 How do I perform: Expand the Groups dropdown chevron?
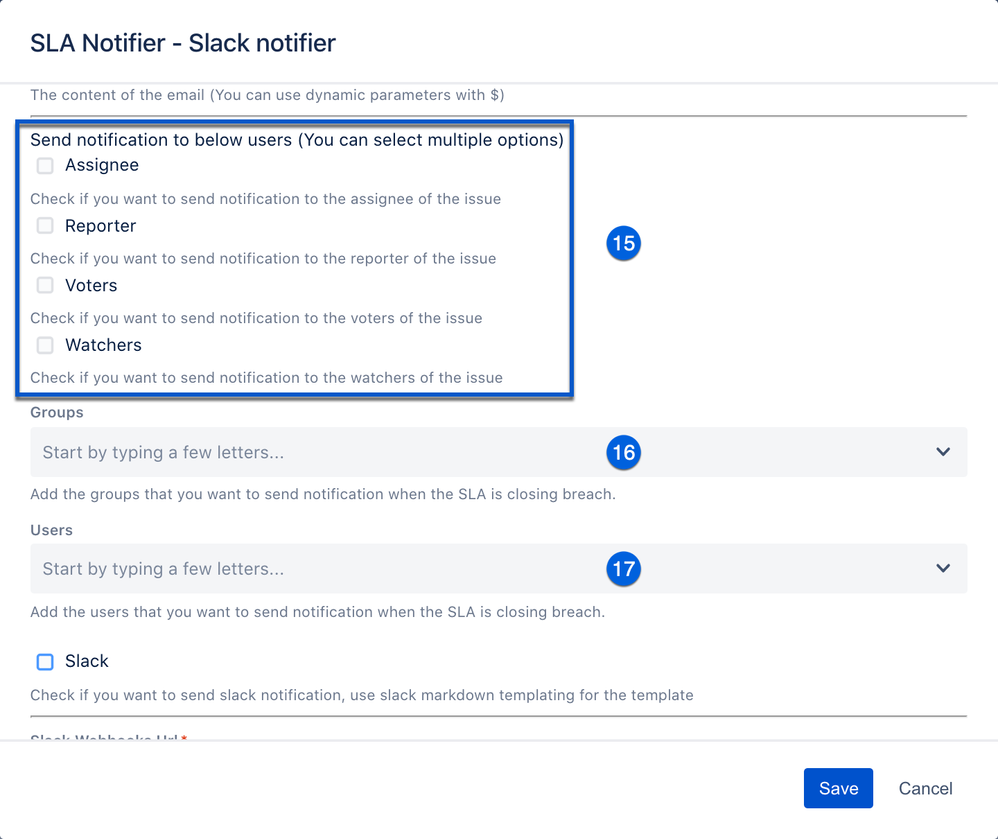tap(942, 452)
